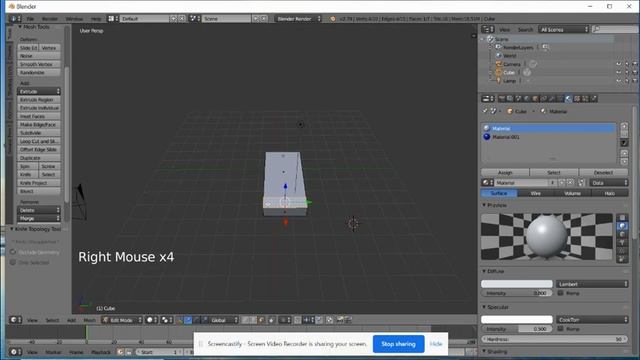Open the Modifiers properties tab icon
Screen dimensions: 640x360
[x=552, y=99]
